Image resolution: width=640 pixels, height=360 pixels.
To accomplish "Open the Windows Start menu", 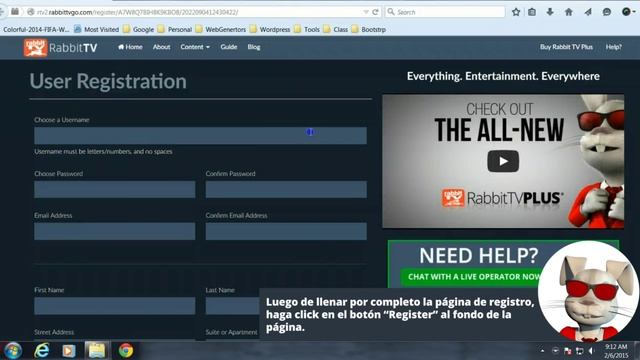I will [13, 351].
